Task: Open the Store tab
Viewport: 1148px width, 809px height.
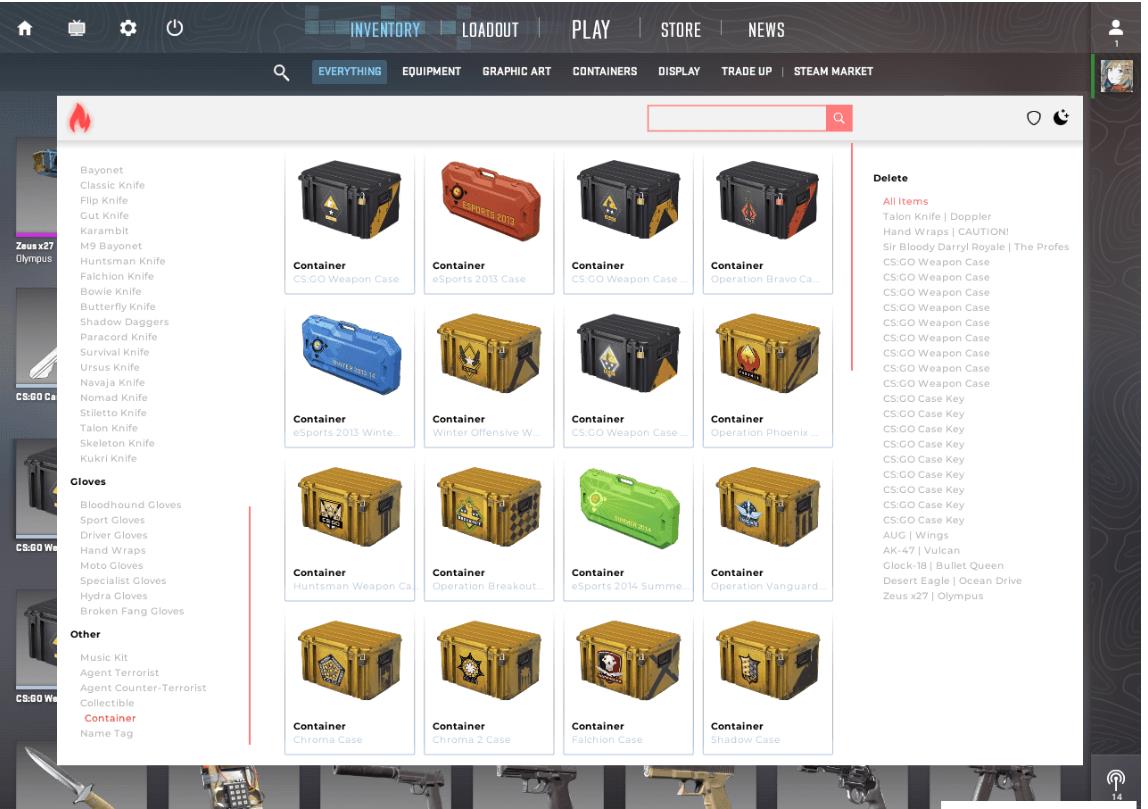Action: tap(681, 30)
